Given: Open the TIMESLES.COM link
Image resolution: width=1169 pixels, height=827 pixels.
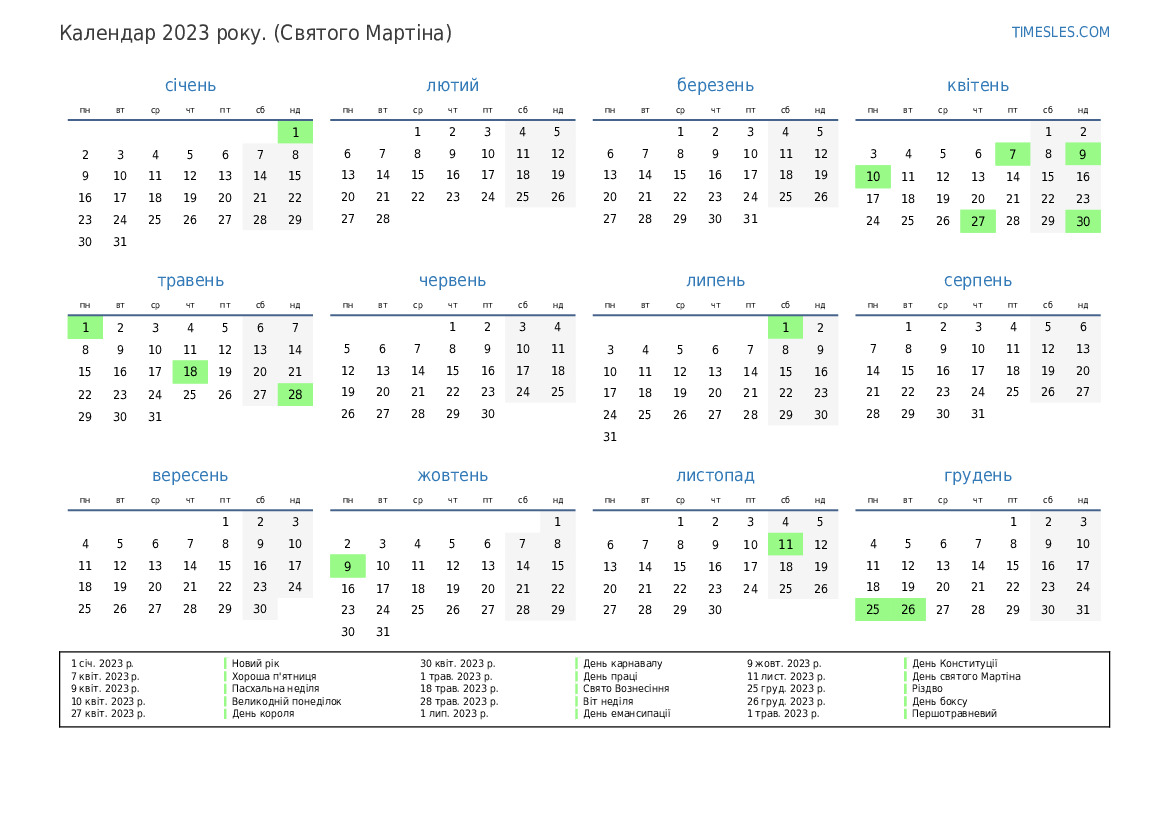Looking at the screenshot, I should pyautogui.click(x=1060, y=32).
